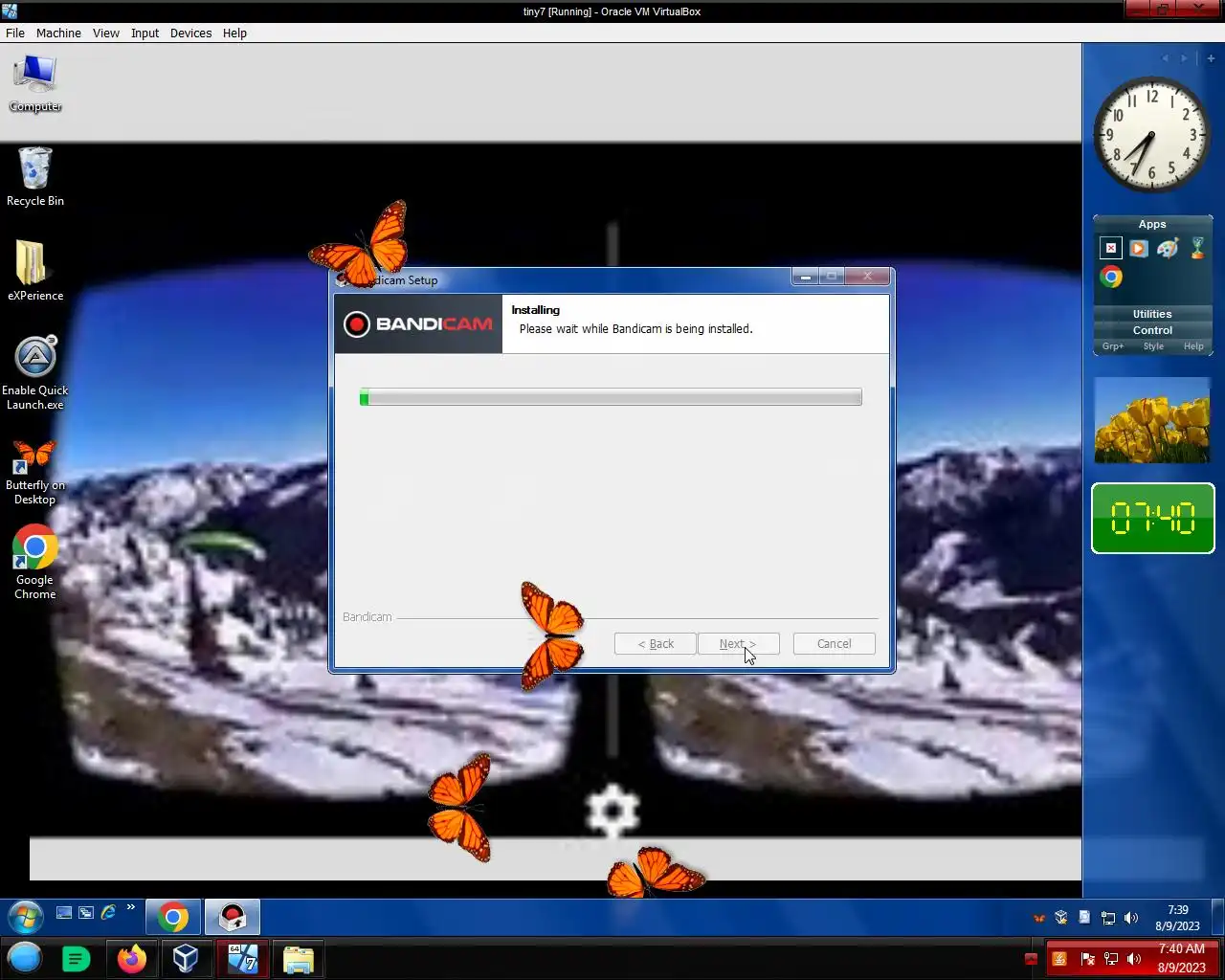The width and height of the screenshot is (1225, 980).
Task: Open host volume speaker icon
Action: (1134, 959)
